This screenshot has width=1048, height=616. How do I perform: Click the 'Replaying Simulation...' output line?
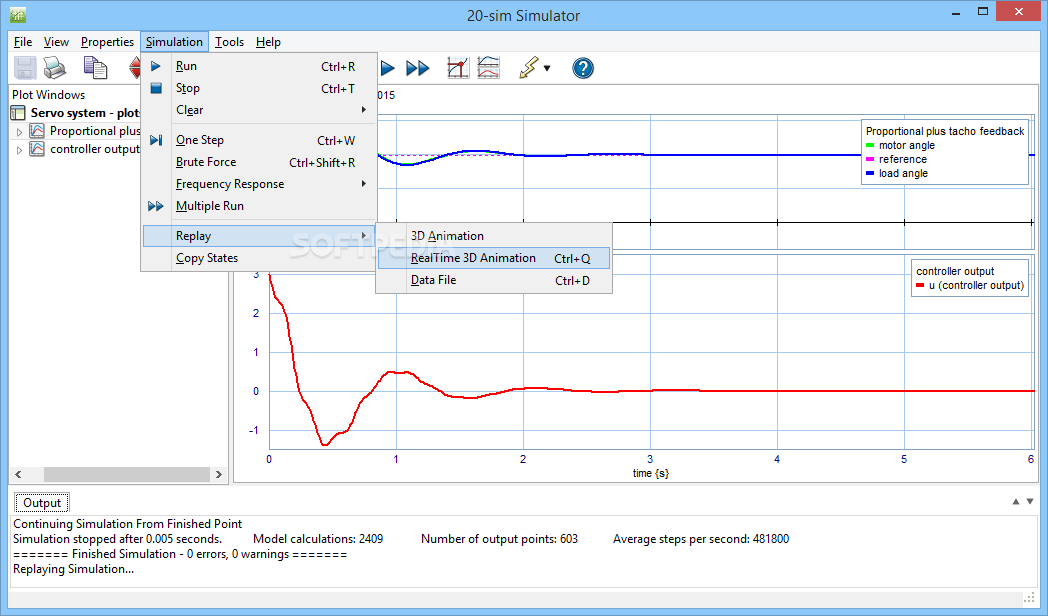click(74, 569)
